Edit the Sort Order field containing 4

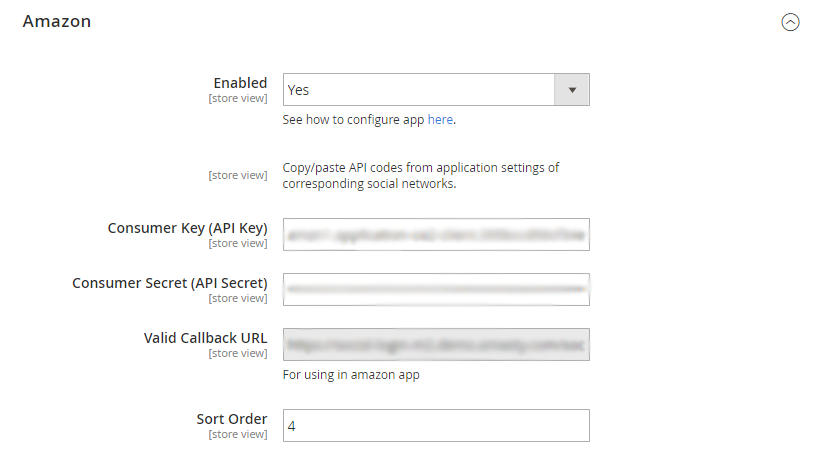click(436, 426)
